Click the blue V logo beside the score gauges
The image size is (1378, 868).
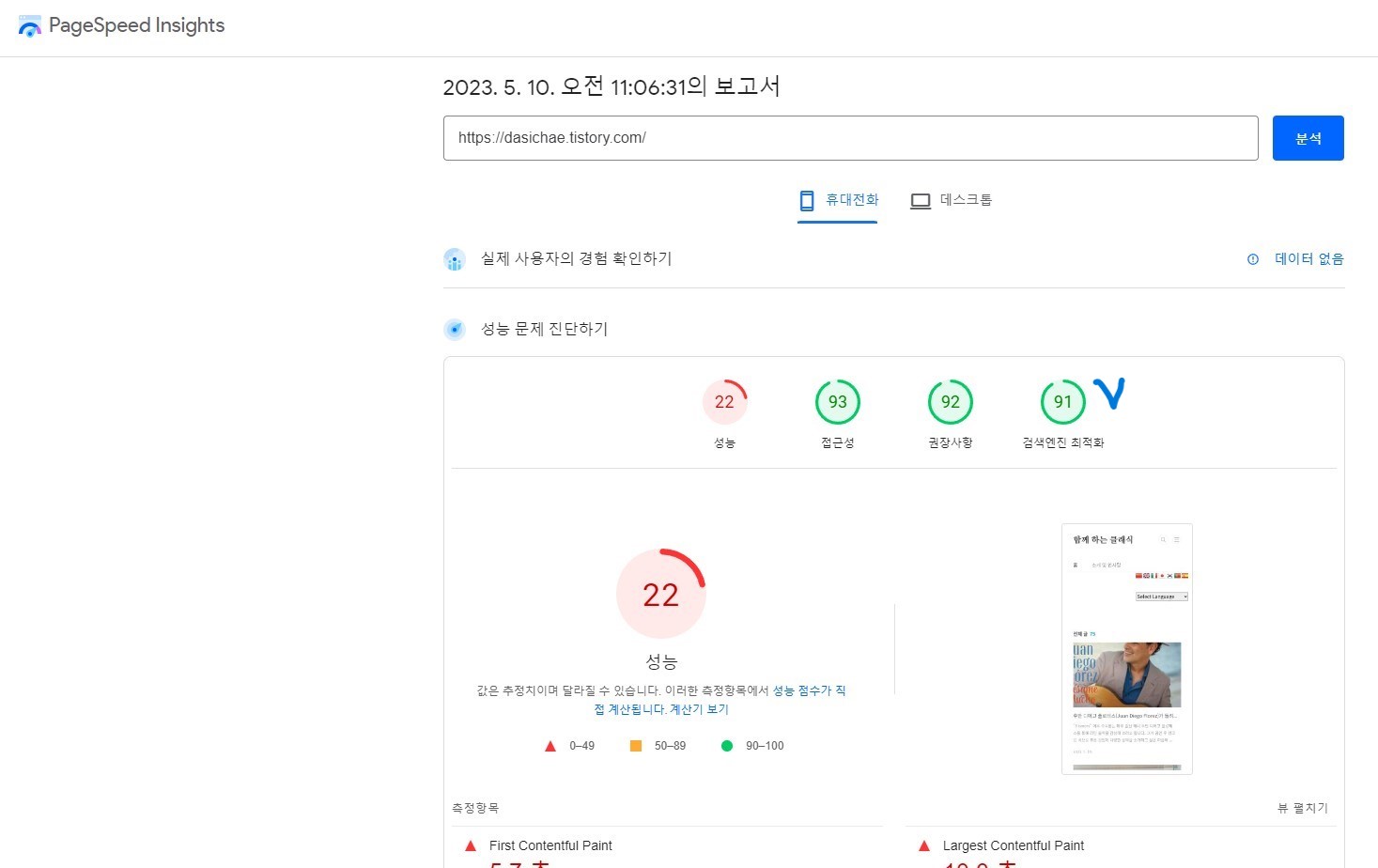1110,395
